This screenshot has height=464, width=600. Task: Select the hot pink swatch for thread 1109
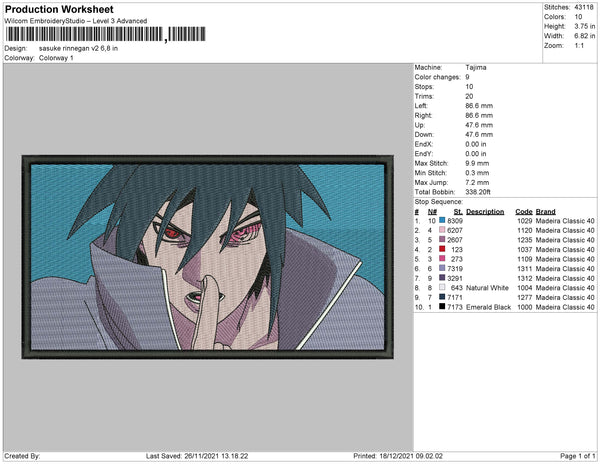coord(442,259)
